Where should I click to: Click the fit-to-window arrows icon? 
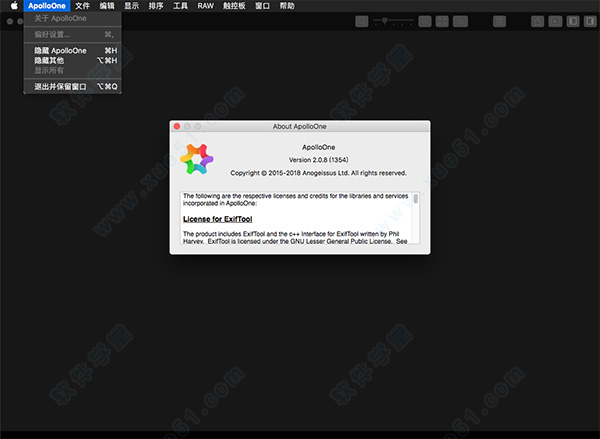[442, 21]
